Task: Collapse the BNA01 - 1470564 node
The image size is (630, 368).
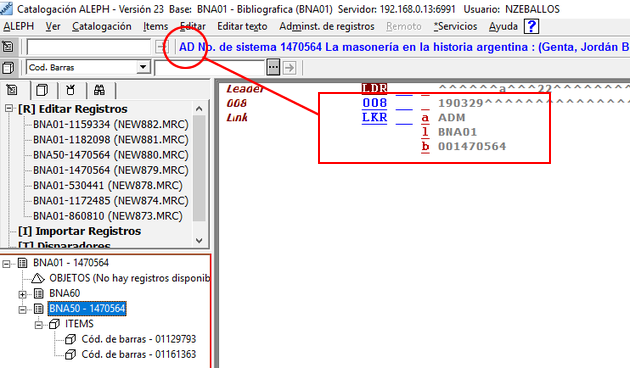Action: (6, 264)
